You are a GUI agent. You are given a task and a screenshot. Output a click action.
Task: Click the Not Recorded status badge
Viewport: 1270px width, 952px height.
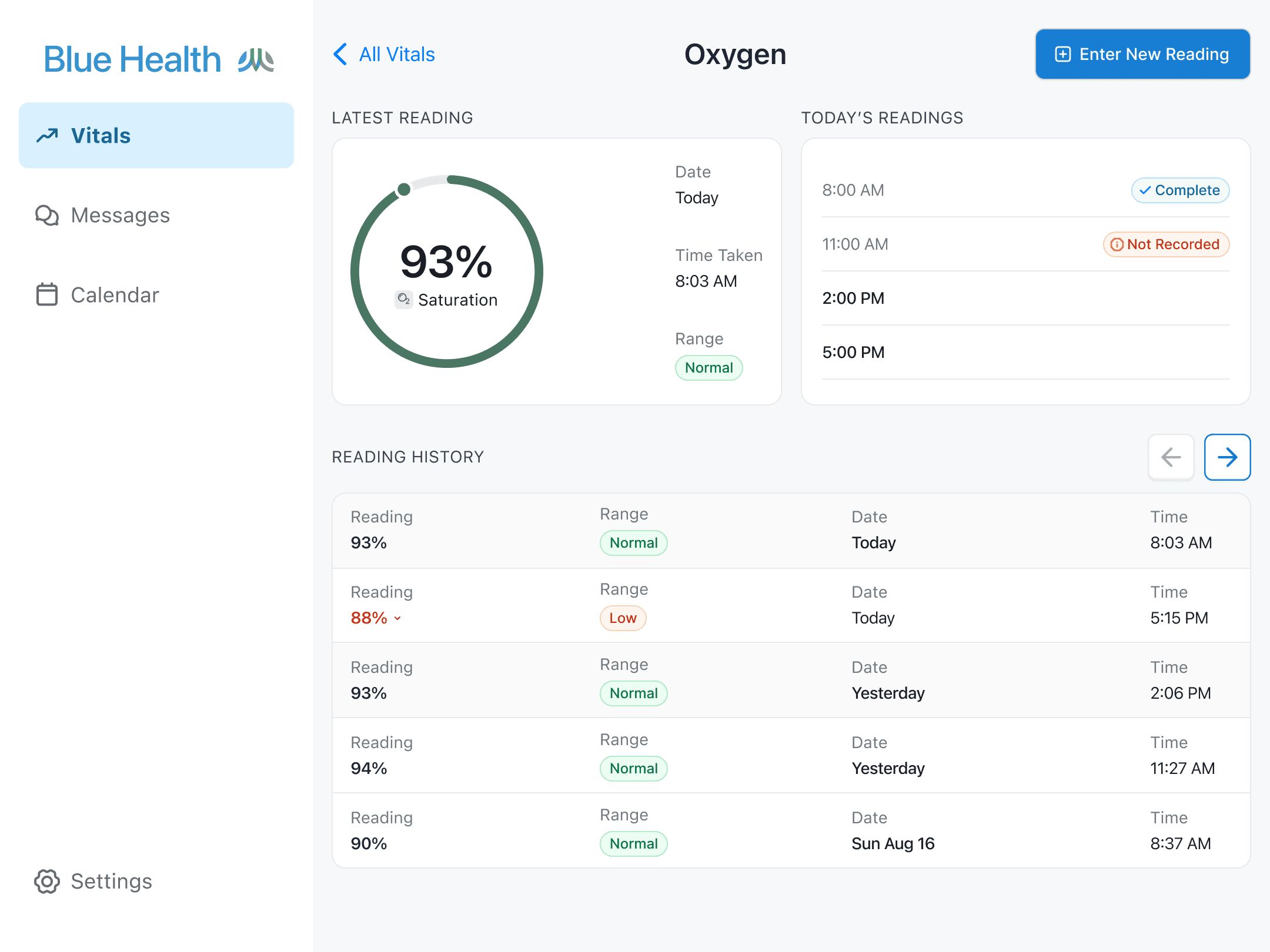[1166, 244]
